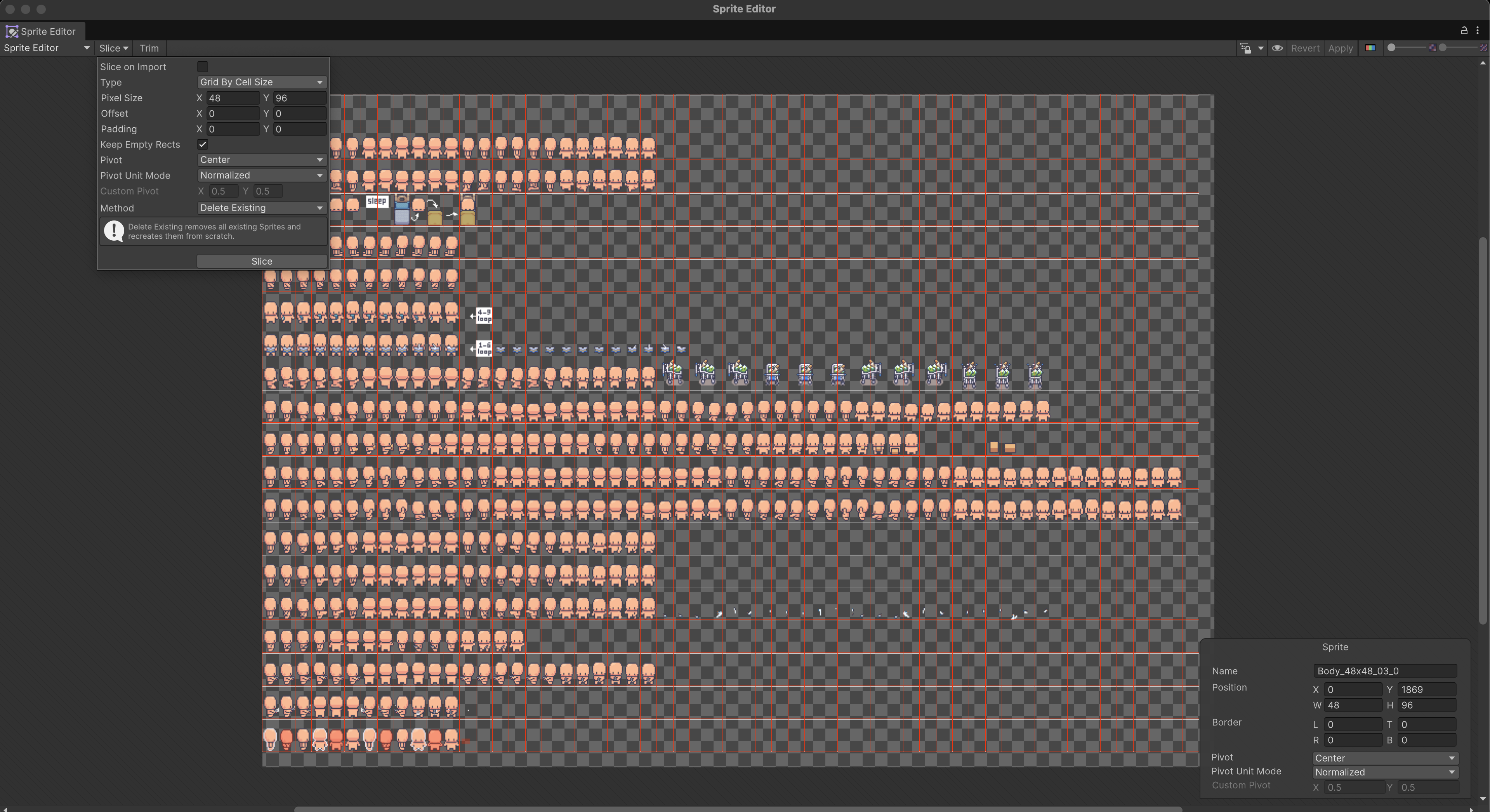The height and width of the screenshot is (812, 1490).
Task: Open the Trim menu item
Action: (149, 48)
